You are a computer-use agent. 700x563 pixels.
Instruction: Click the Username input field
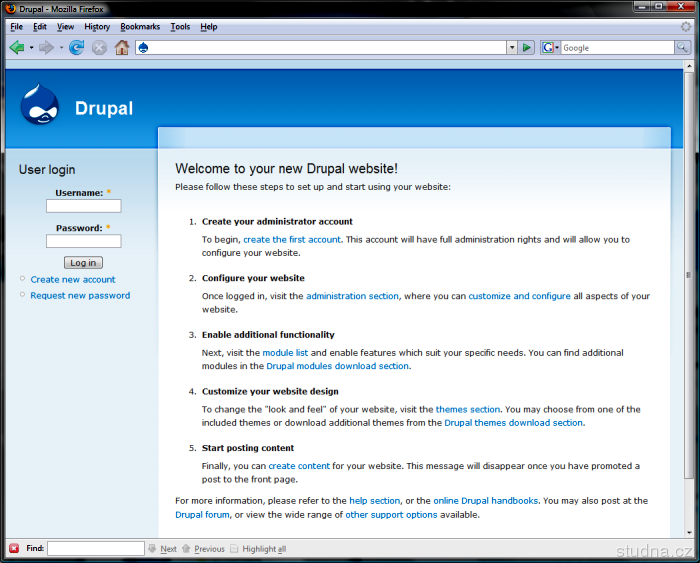click(x=83, y=206)
